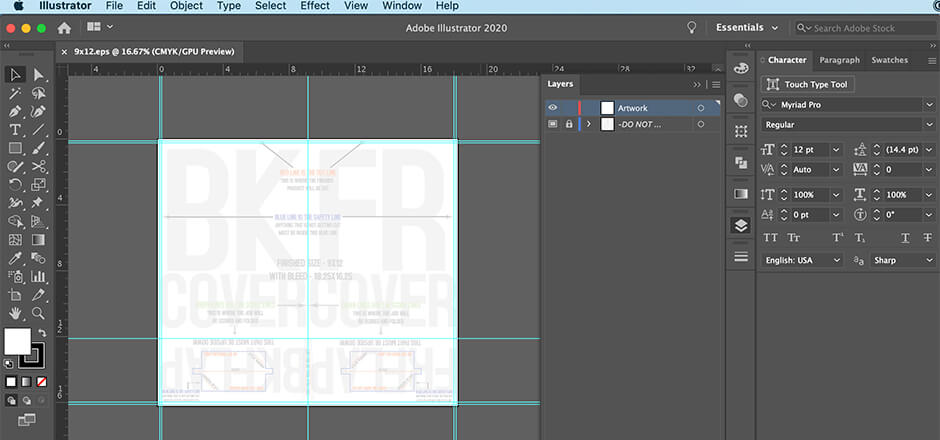Select the Artboard tool
940x440 pixels.
tap(15, 295)
